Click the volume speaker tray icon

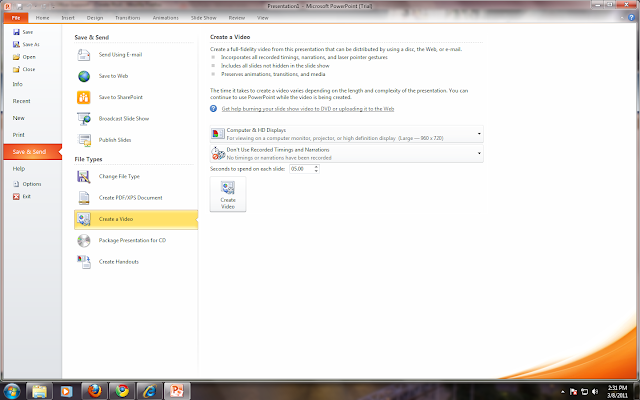(x=595, y=391)
